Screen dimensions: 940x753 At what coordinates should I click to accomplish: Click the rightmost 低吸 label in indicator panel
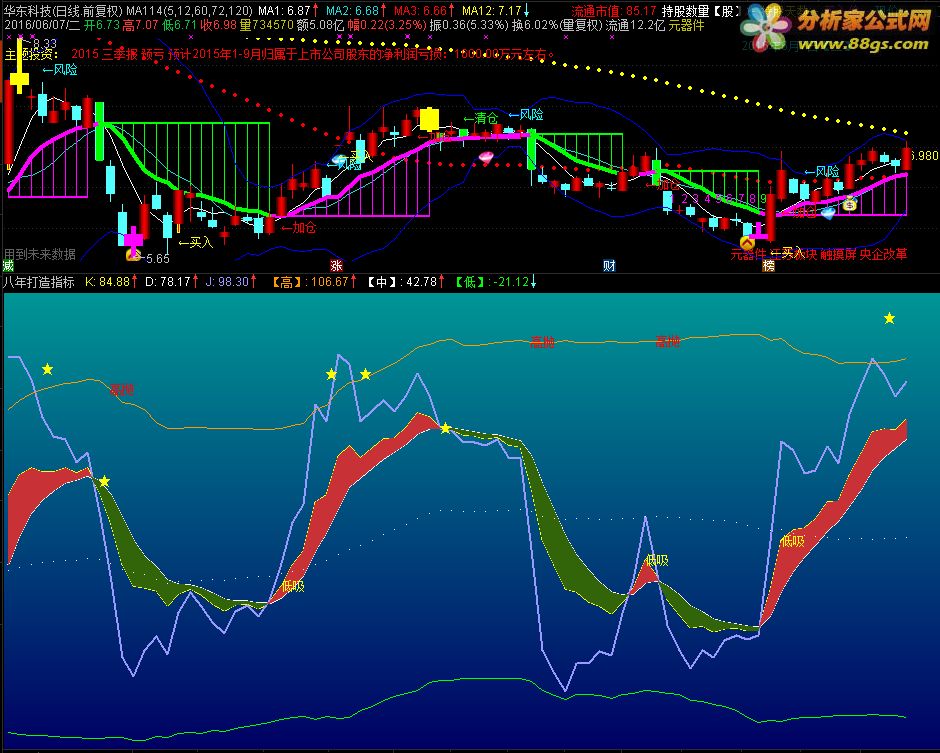793,541
